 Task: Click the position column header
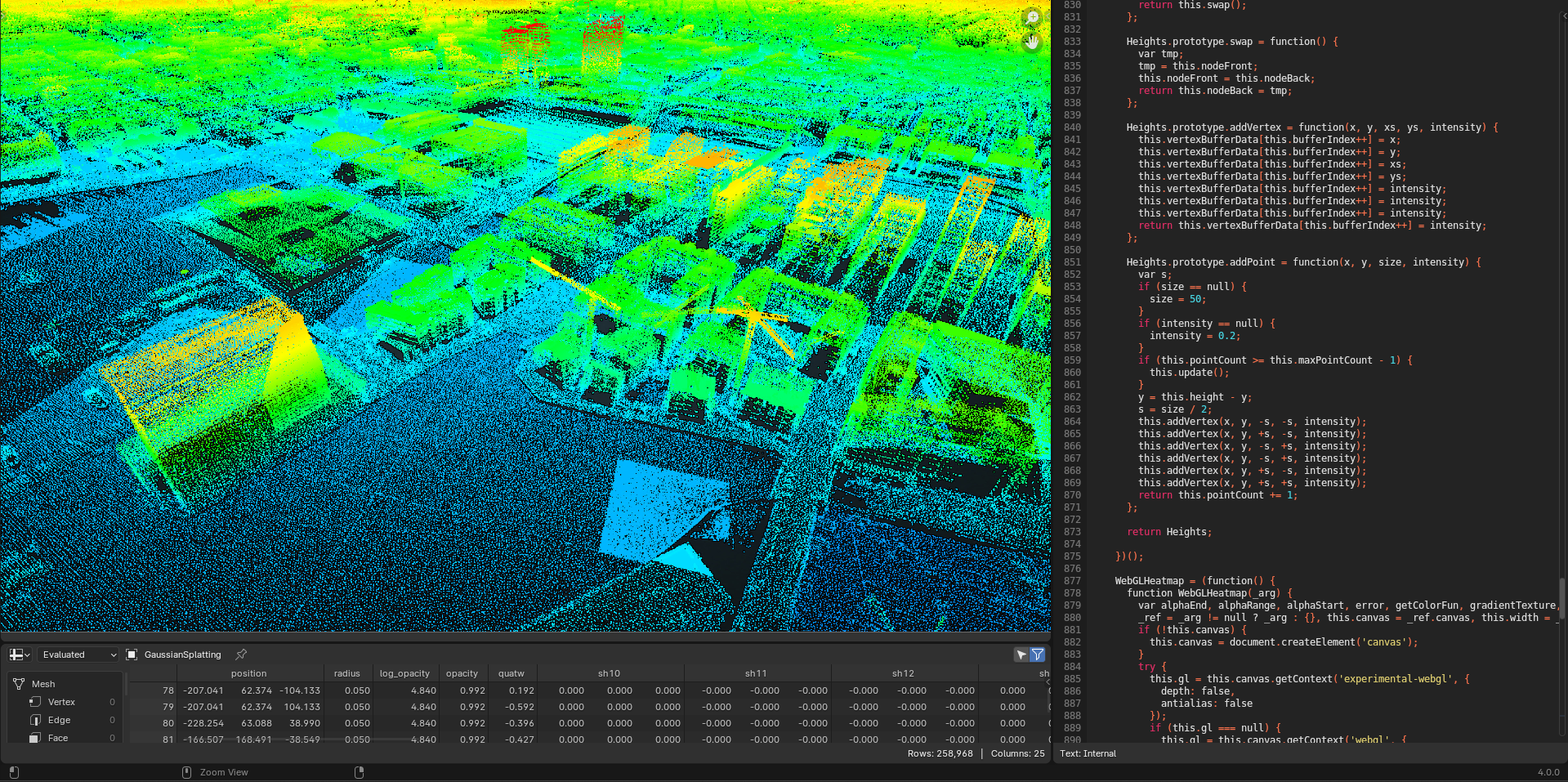(248, 673)
